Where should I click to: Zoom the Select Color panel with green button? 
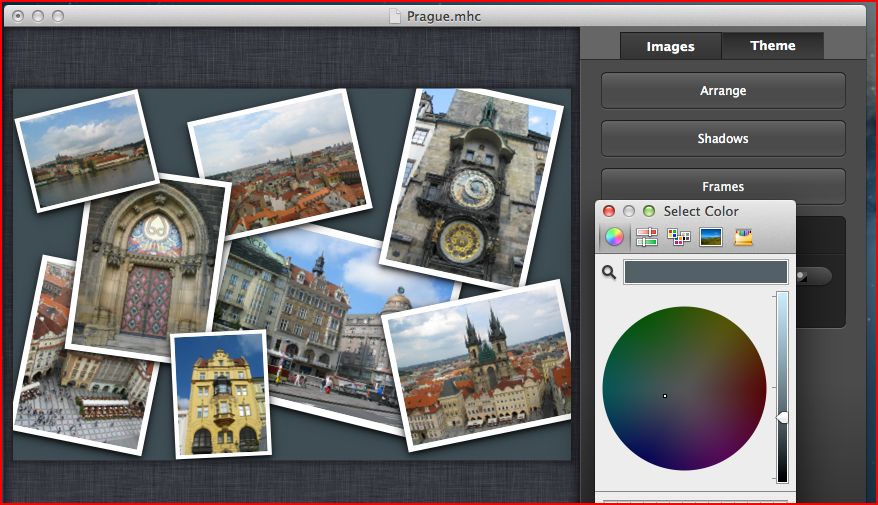click(x=649, y=211)
